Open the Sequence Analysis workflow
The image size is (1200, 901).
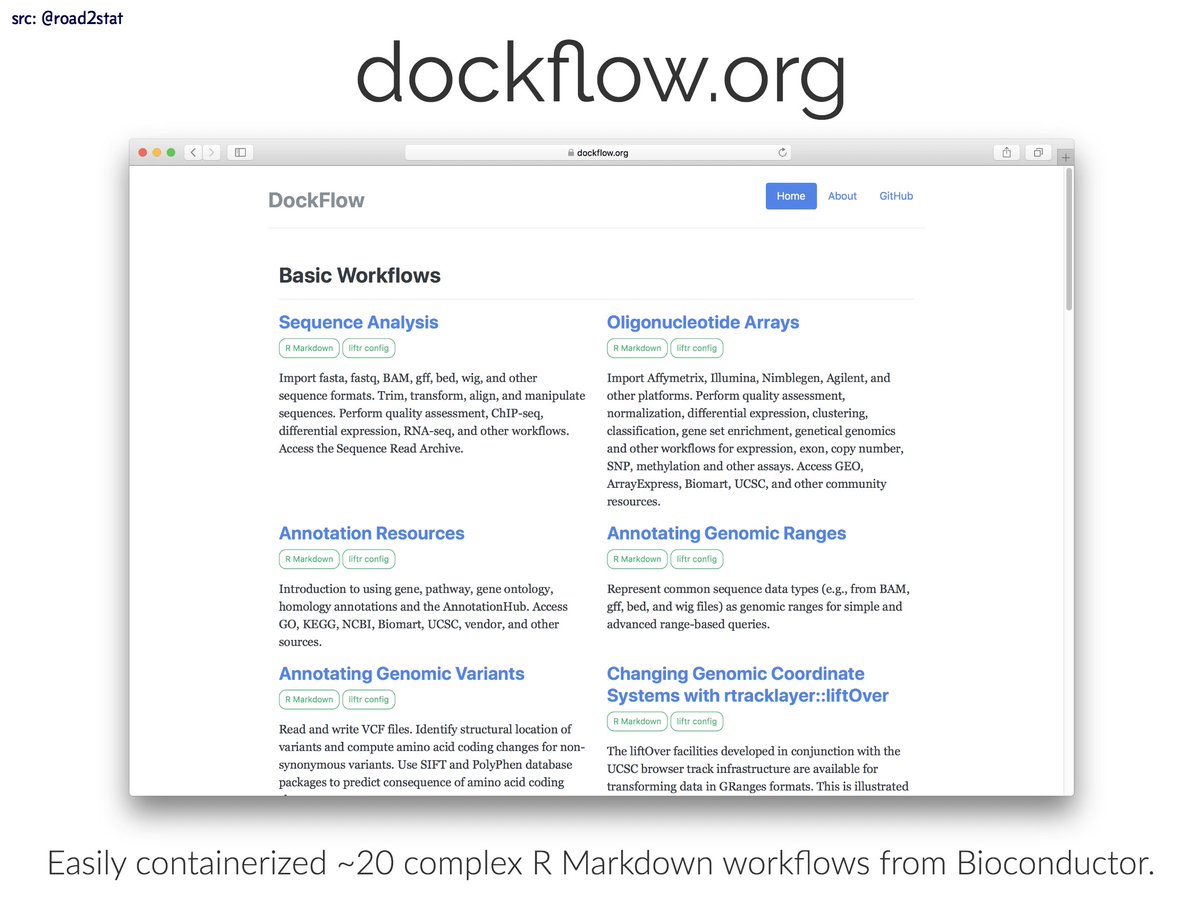tap(358, 322)
